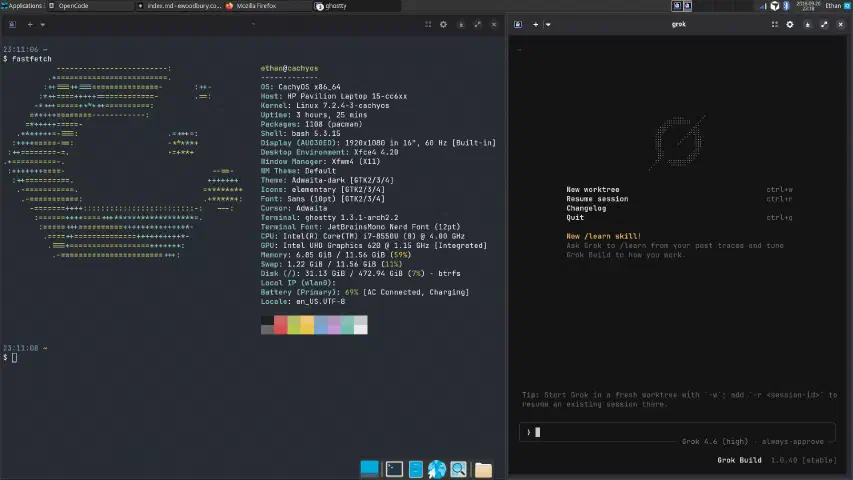Click 'Grok 4.6 (high)' model label
The width and height of the screenshot is (853, 480).
(x=715, y=441)
